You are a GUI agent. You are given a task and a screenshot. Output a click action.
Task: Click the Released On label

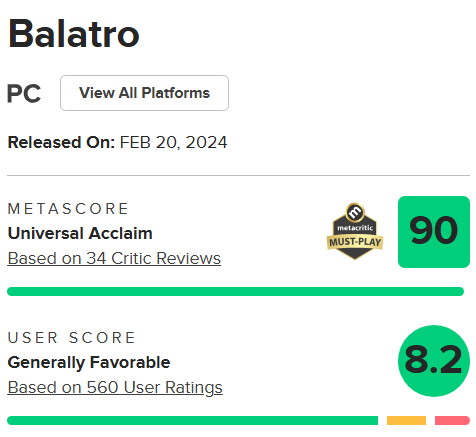click(x=61, y=142)
